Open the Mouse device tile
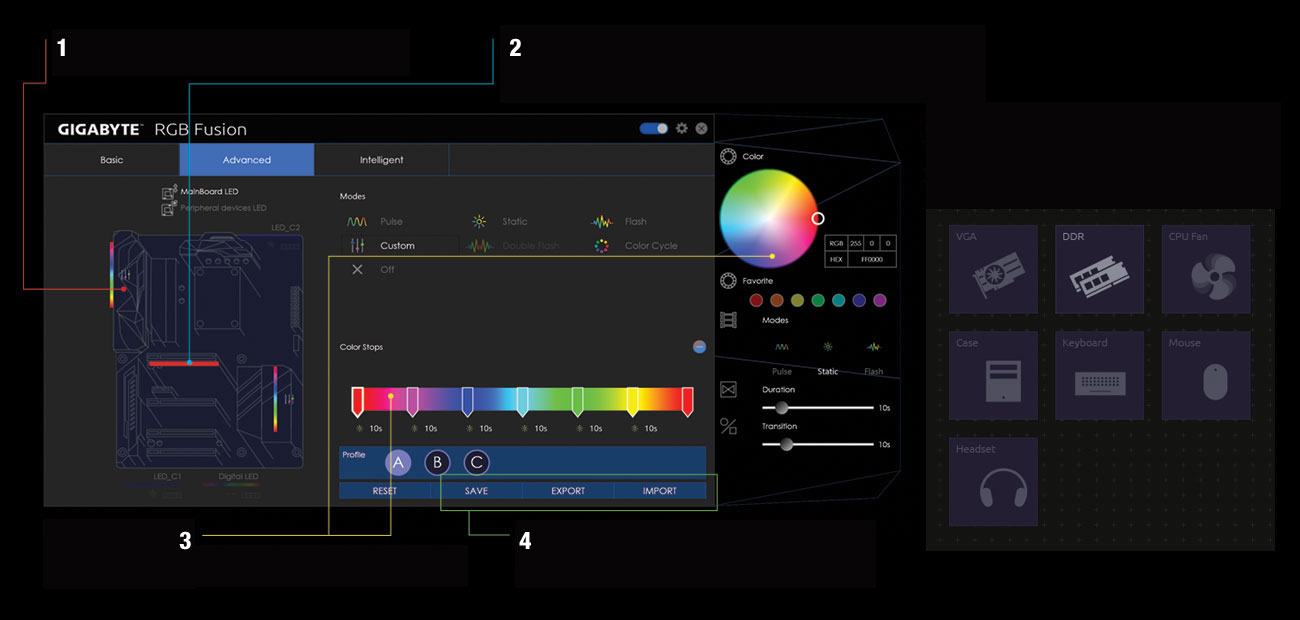Screen dimensions: 1300x620 click(1206, 375)
